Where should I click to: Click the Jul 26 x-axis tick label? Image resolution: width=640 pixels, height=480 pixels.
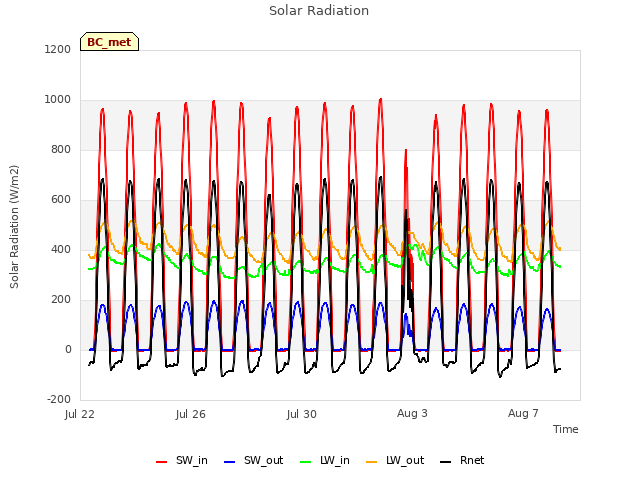coord(191,414)
